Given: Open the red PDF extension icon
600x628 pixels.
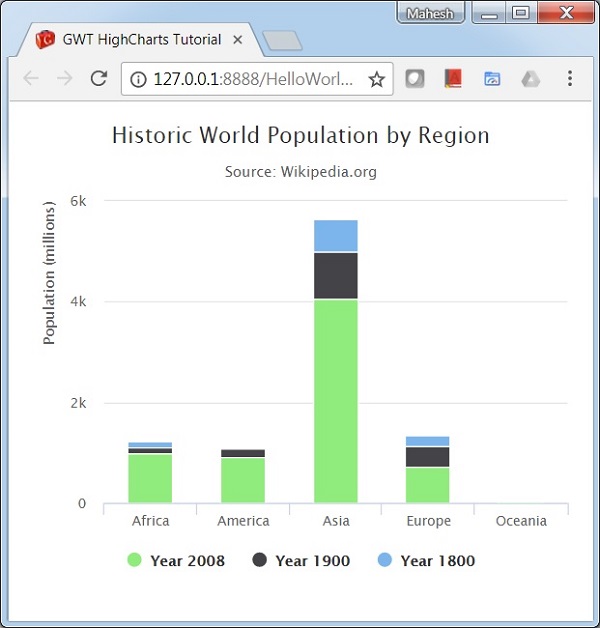Looking at the screenshot, I should [453, 79].
